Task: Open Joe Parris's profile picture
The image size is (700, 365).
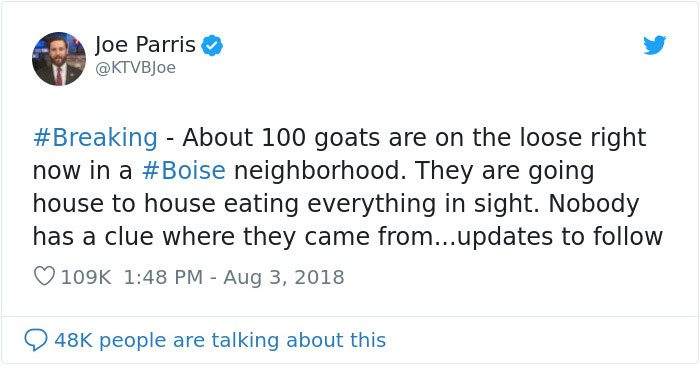Action: [59, 58]
